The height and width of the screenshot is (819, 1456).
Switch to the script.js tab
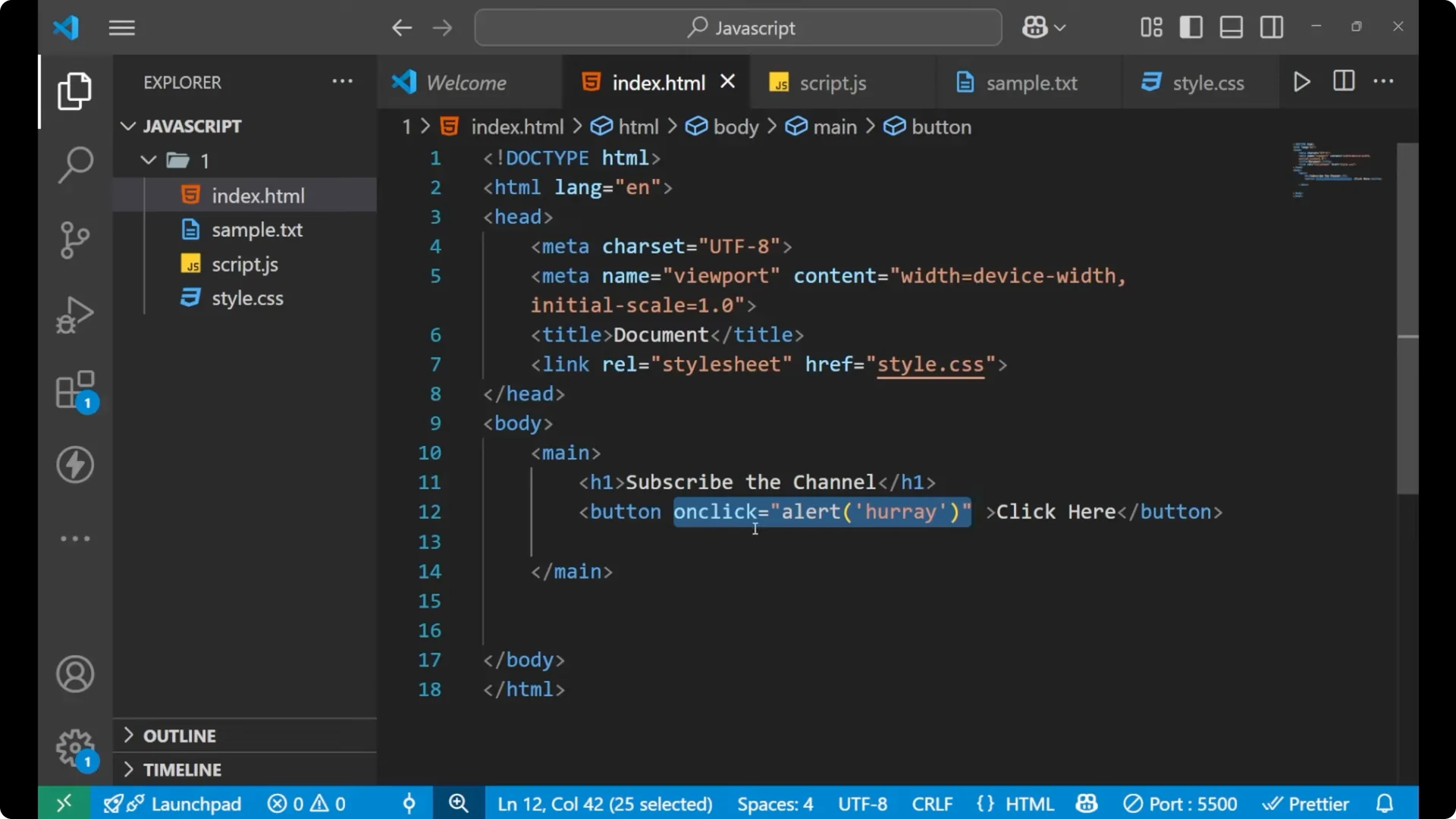click(834, 82)
